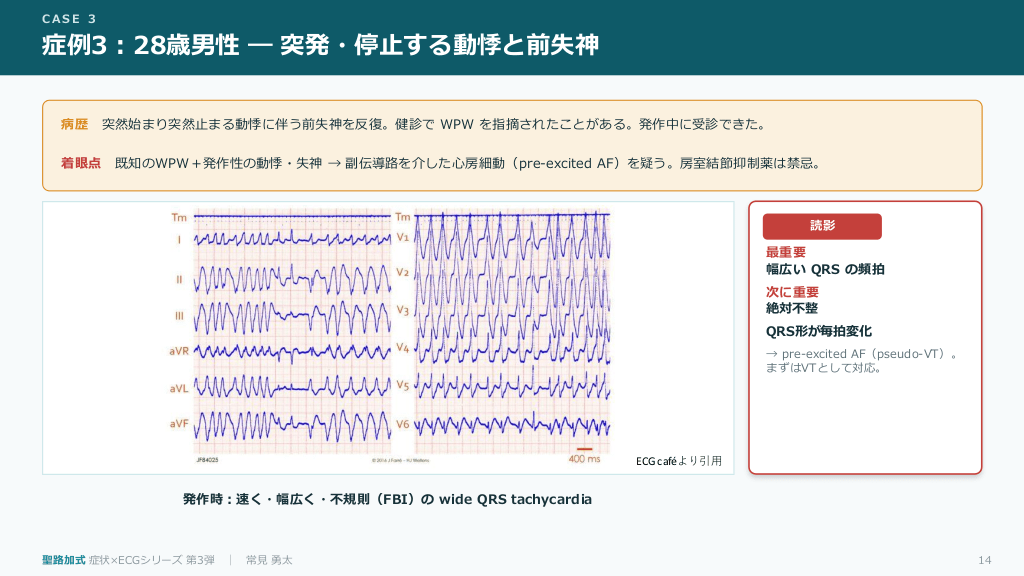
Task: Click the 最重要 heading
Action: pyautogui.click(x=786, y=252)
